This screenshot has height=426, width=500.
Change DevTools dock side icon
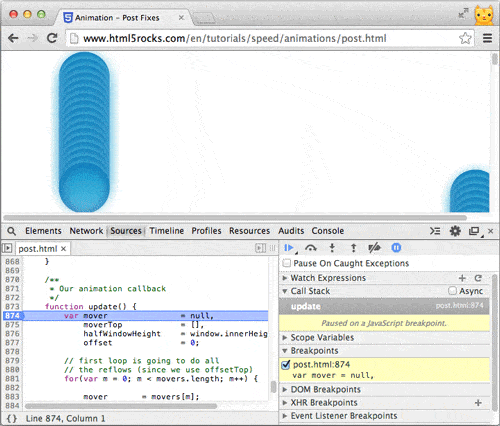pos(474,231)
